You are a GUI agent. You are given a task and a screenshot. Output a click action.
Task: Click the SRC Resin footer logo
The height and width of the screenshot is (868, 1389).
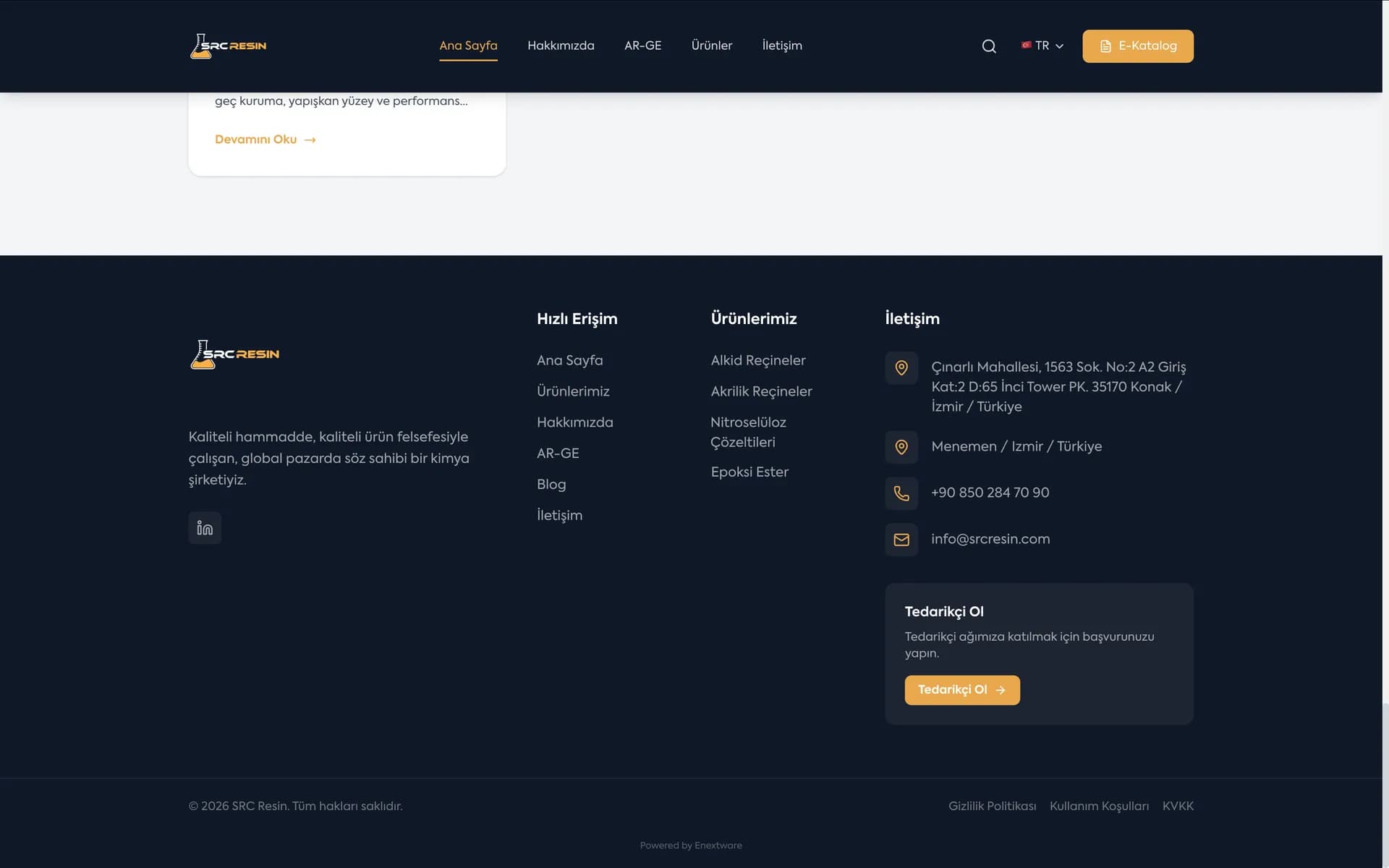pos(234,354)
